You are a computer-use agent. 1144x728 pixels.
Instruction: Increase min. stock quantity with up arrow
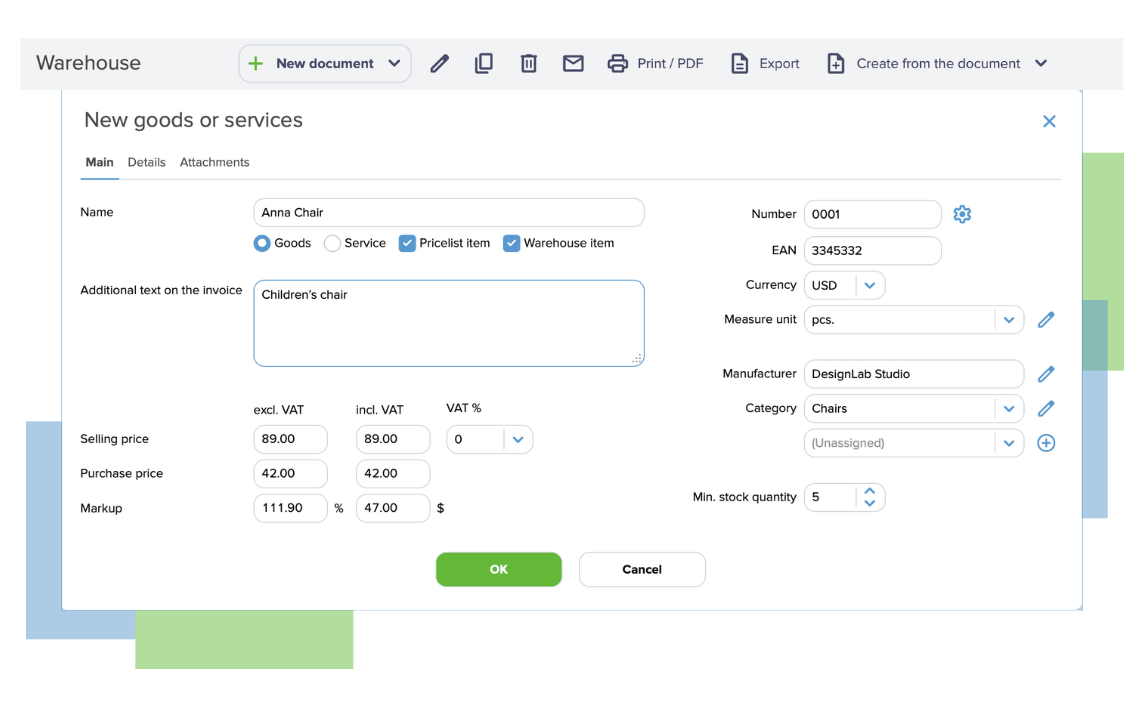point(870,491)
